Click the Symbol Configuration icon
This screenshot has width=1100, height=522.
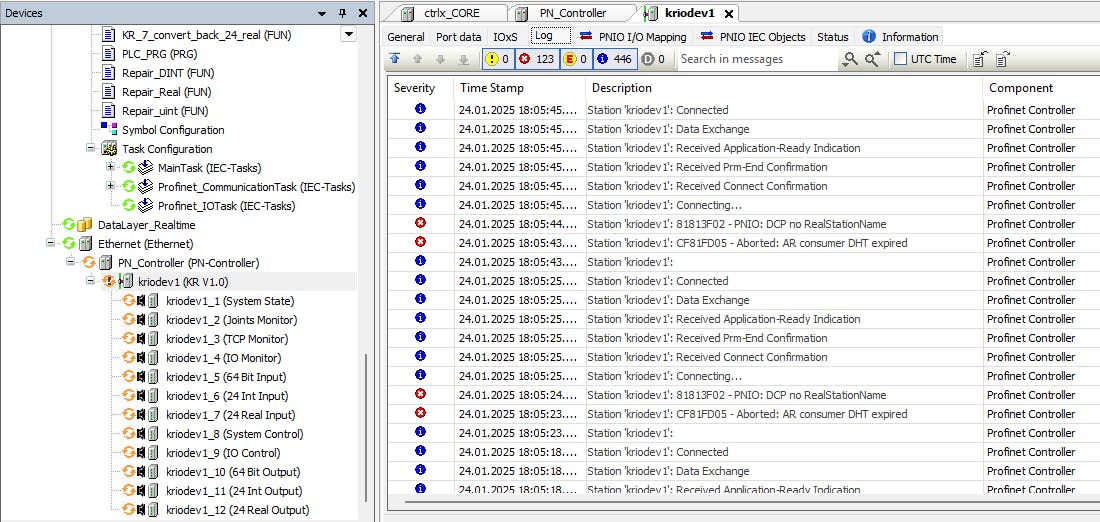coord(109,130)
